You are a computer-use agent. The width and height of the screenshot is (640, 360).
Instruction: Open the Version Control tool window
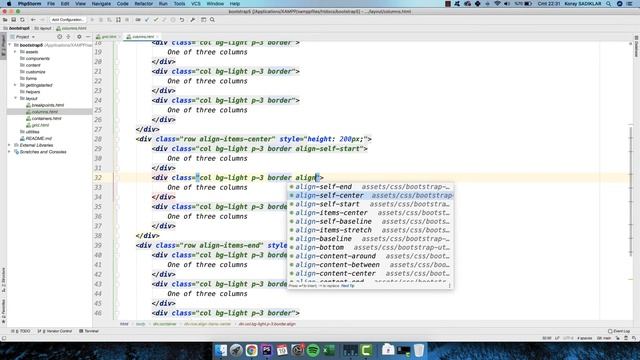tap(55, 331)
